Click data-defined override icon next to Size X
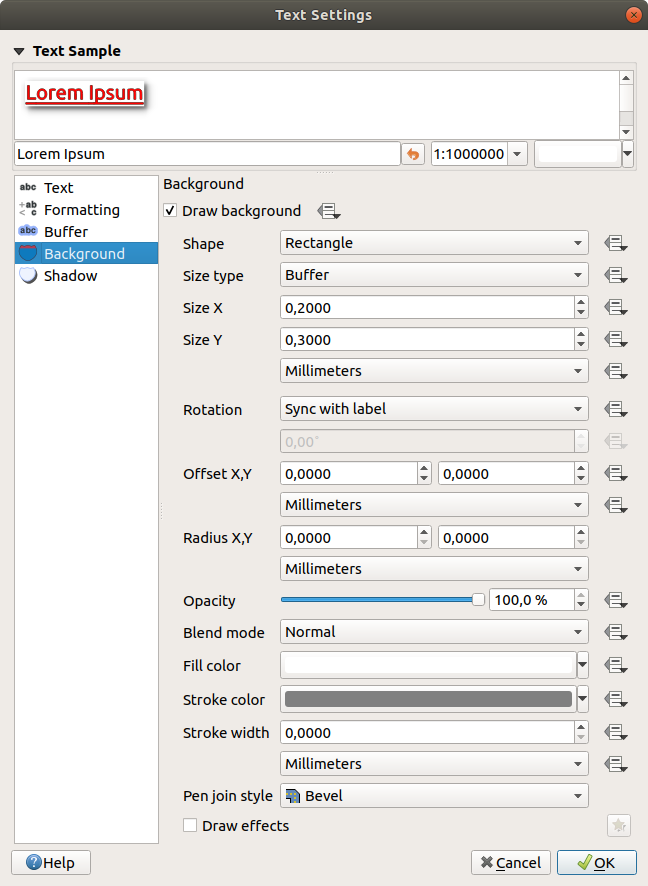 click(x=615, y=308)
